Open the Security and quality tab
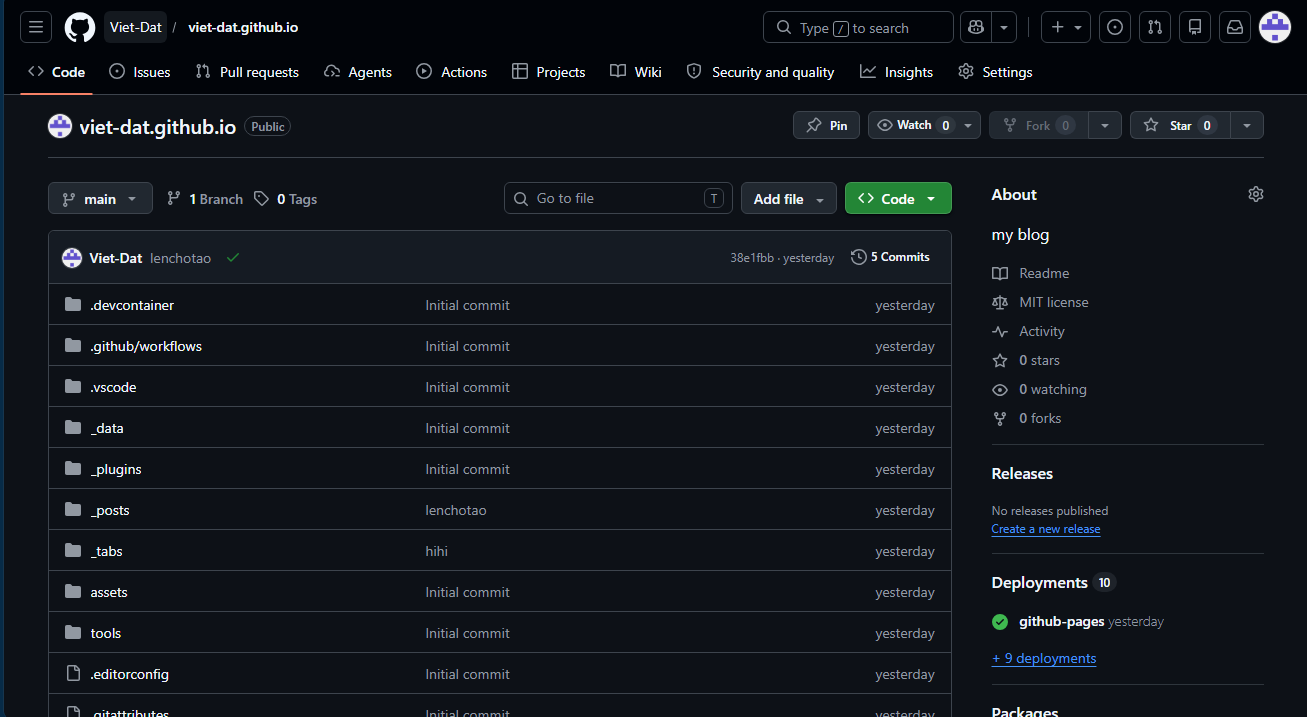Viewport: 1307px width, 717px height. (760, 72)
